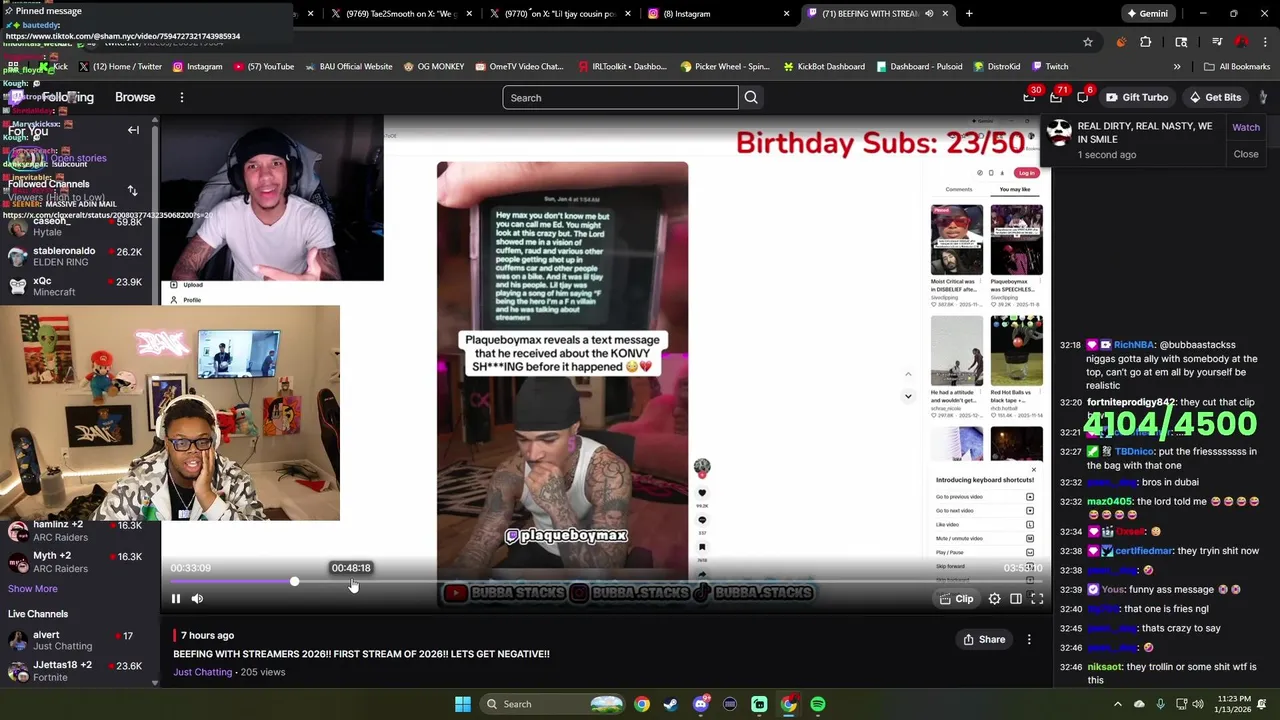The height and width of the screenshot is (720, 1280).
Task: Open stableronaldo channel in sidebar
Action: (80, 256)
